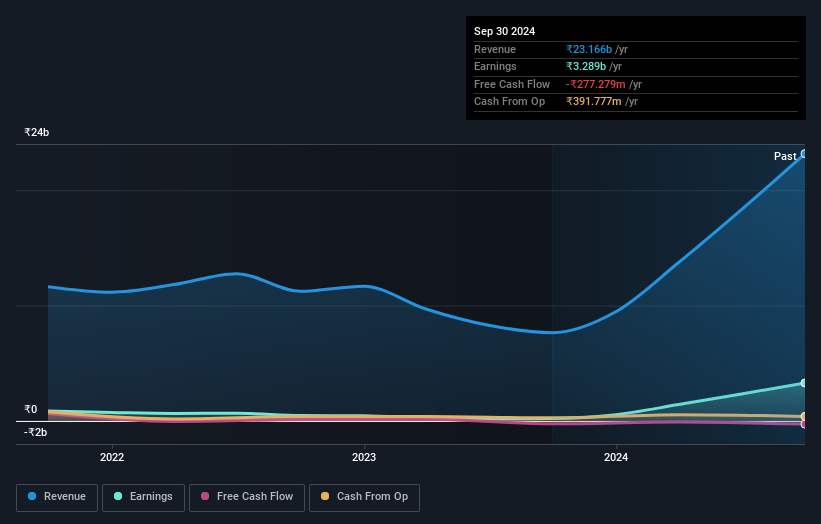Click the 2022 x-axis label
This screenshot has width=821, height=524.
(x=112, y=457)
